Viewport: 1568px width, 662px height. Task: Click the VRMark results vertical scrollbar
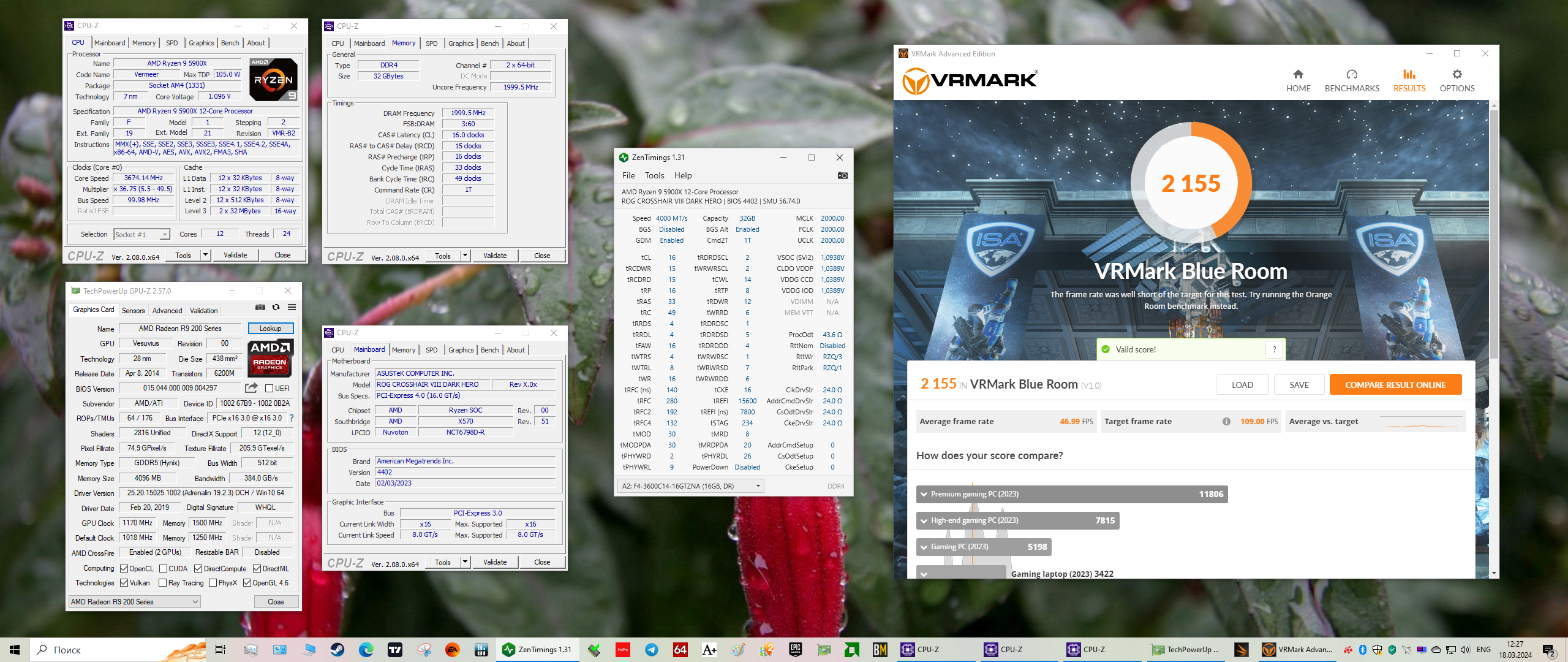[x=1494, y=233]
